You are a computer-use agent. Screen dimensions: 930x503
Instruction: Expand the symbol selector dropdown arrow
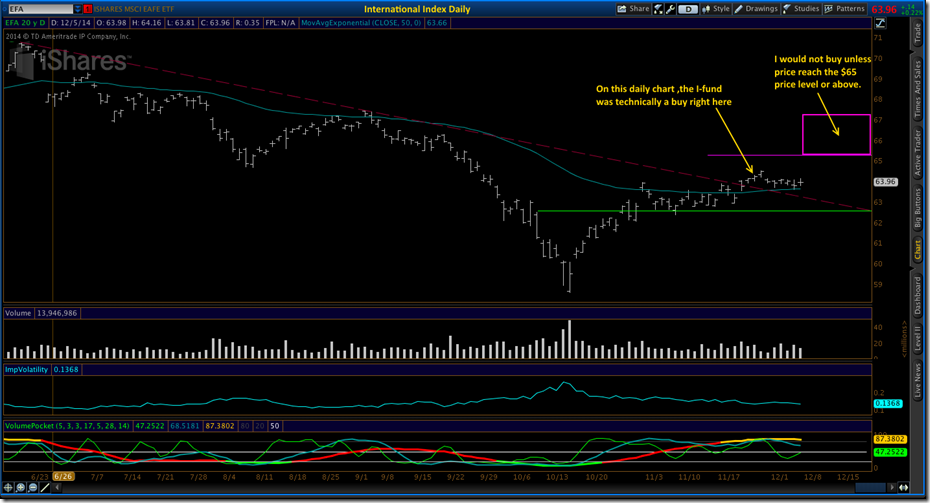78,9
